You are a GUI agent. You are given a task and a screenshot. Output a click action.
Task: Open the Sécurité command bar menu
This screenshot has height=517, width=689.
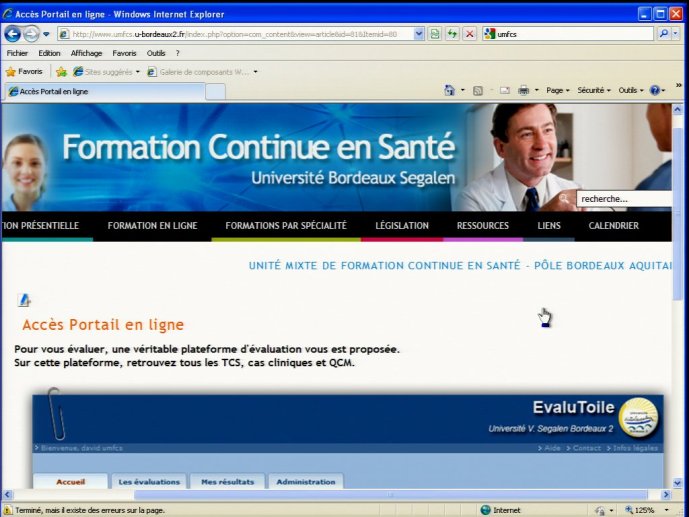click(x=594, y=90)
